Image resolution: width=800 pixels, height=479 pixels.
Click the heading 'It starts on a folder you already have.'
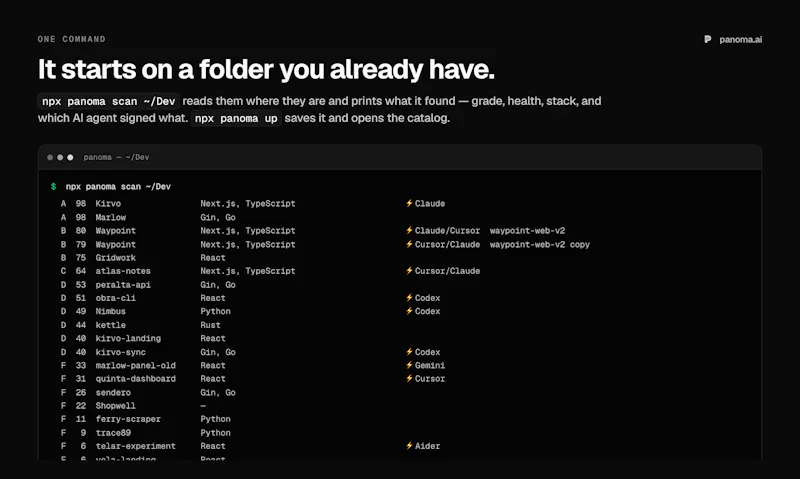pyautogui.click(x=266, y=69)
